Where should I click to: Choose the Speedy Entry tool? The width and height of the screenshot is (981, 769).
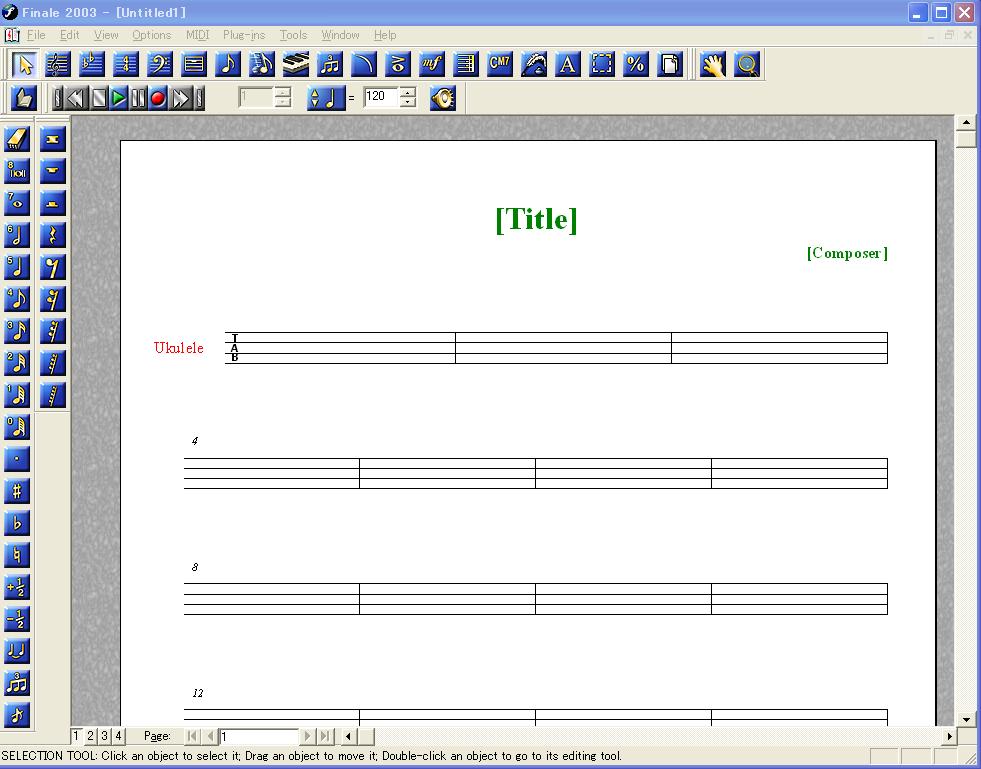point(262,64)
